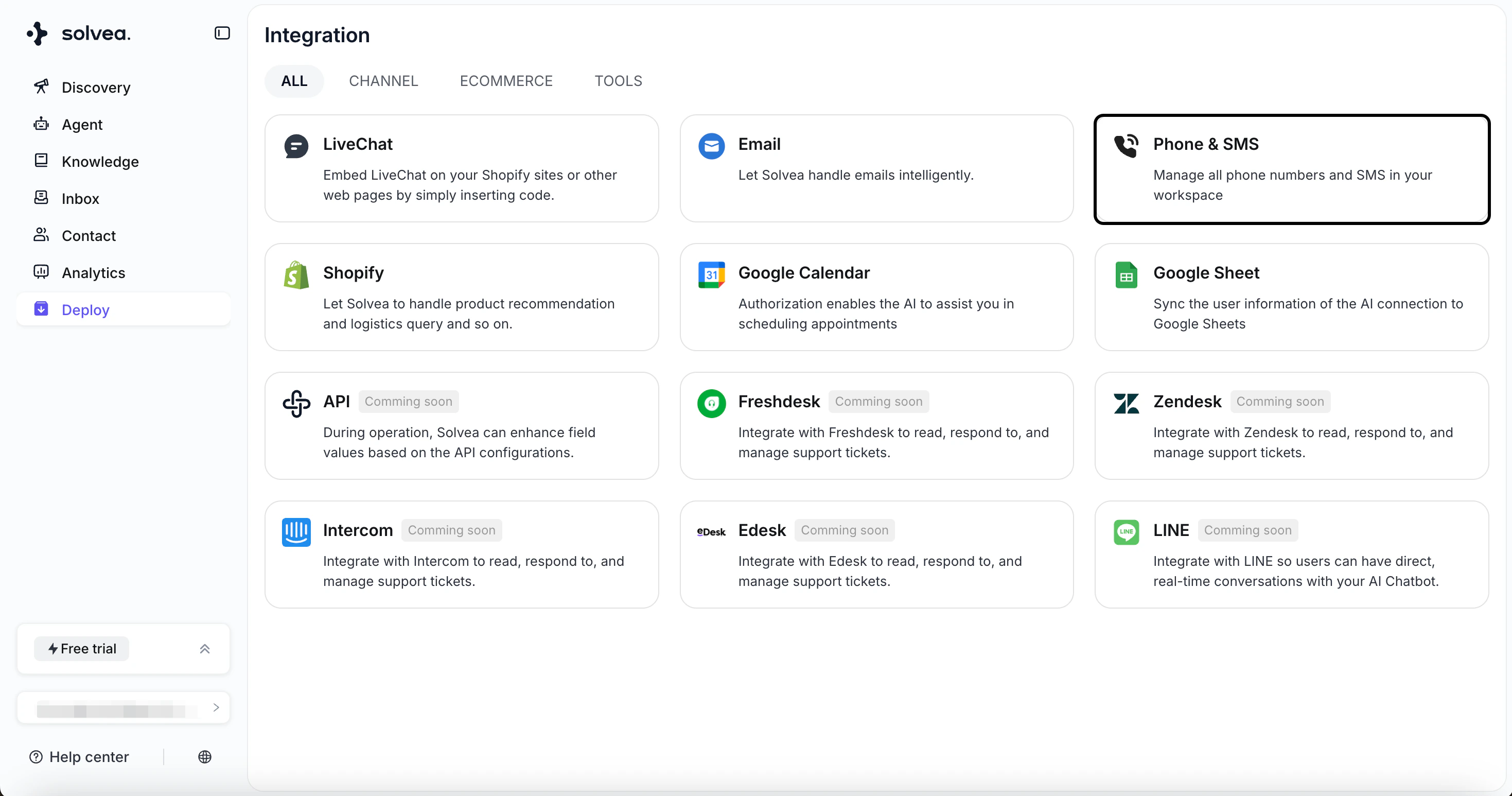Click the Free trial button
This screenshot has width=1512, height=796.
pos(82,649)
